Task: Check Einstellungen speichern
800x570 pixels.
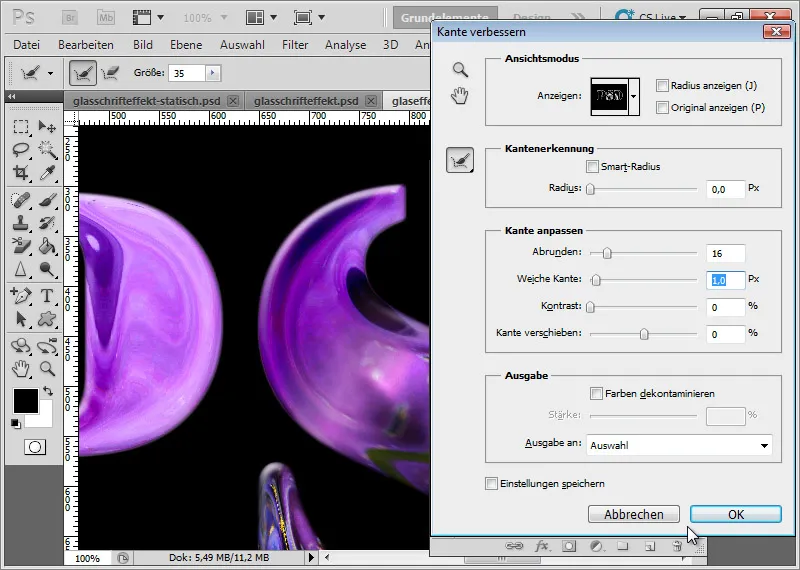Action: click(x=491, y=483)
